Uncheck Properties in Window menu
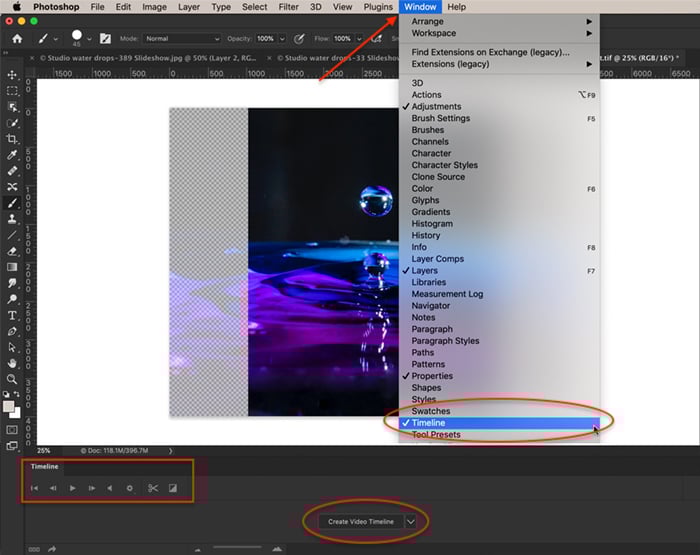This screenshot has width=700, height=555. [499, 376]
